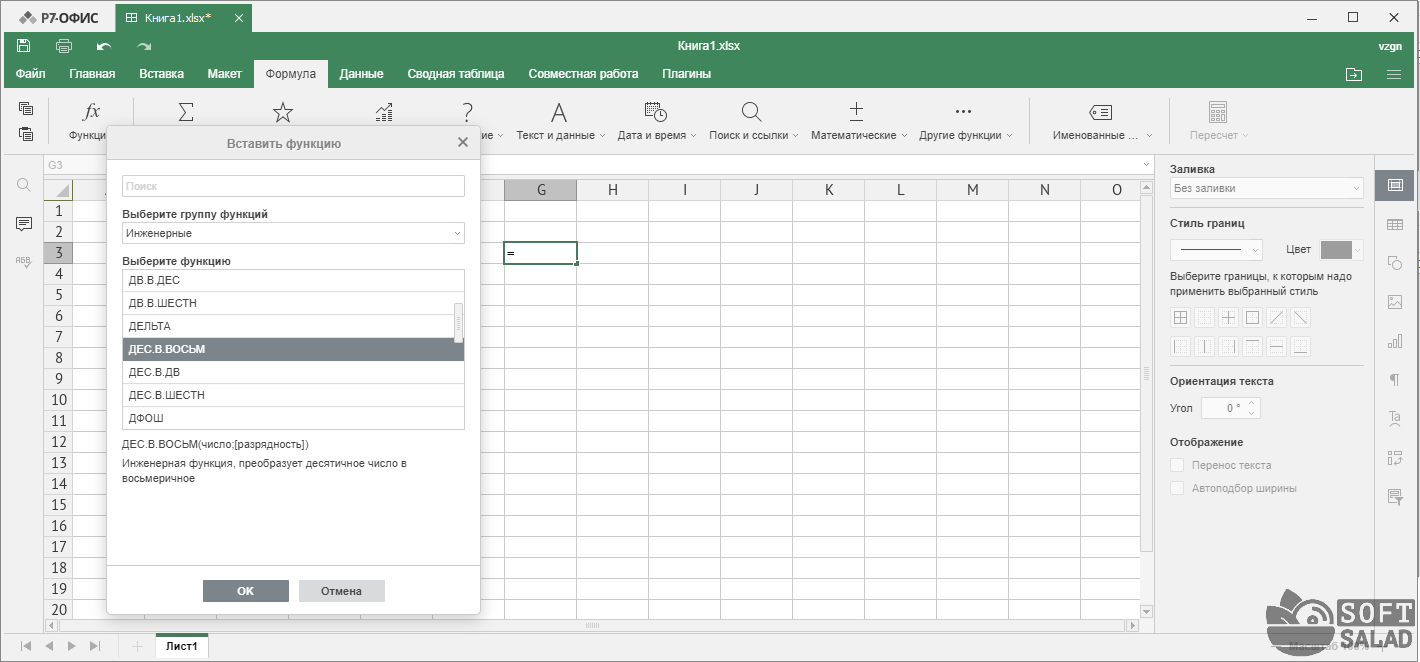This screenshot has width=1420, height=662.
Task: Open the search magnifier in left sidebar
Action: pyautogui.click(x=24, y=185)
